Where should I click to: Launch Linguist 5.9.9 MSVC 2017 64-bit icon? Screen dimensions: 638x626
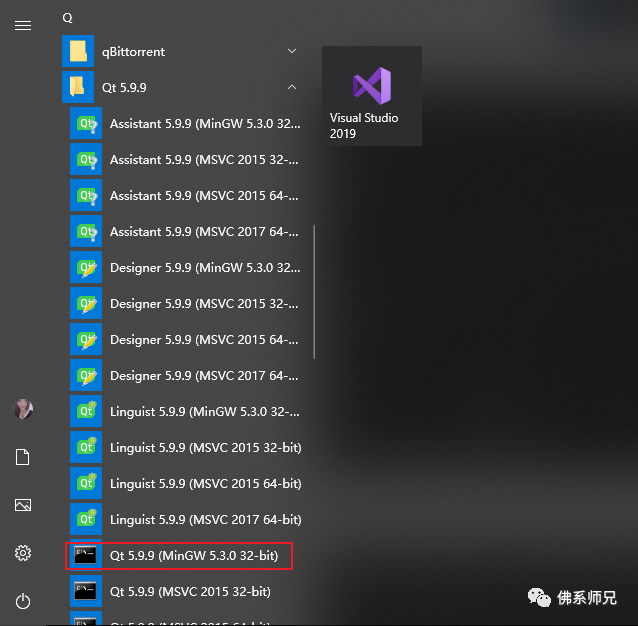tap(86, 519)
